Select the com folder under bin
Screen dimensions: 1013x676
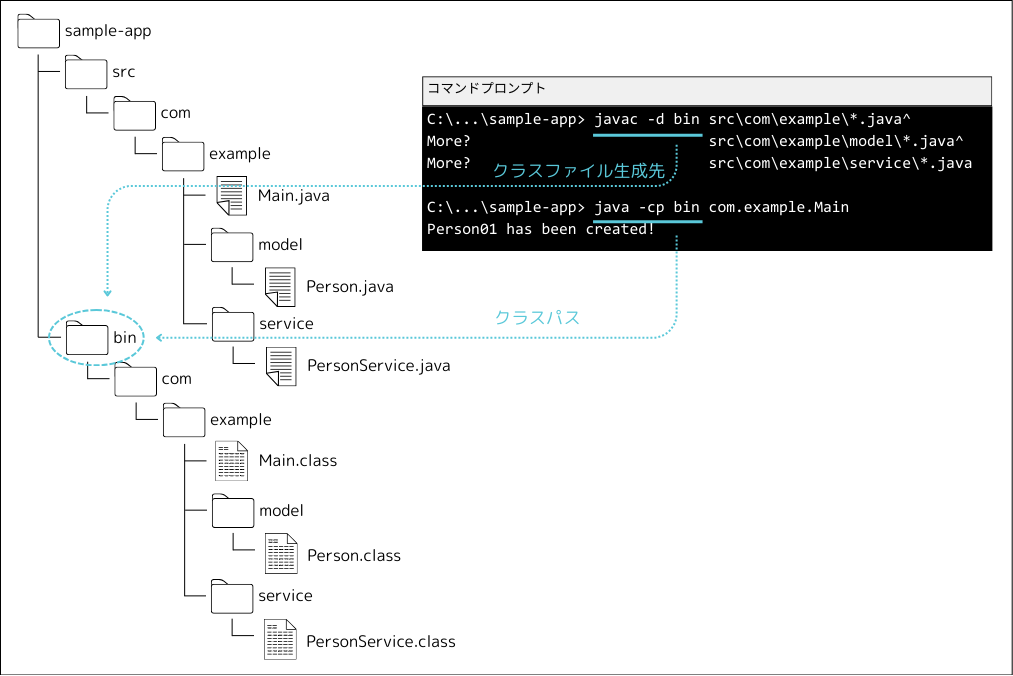coord(134,379)
